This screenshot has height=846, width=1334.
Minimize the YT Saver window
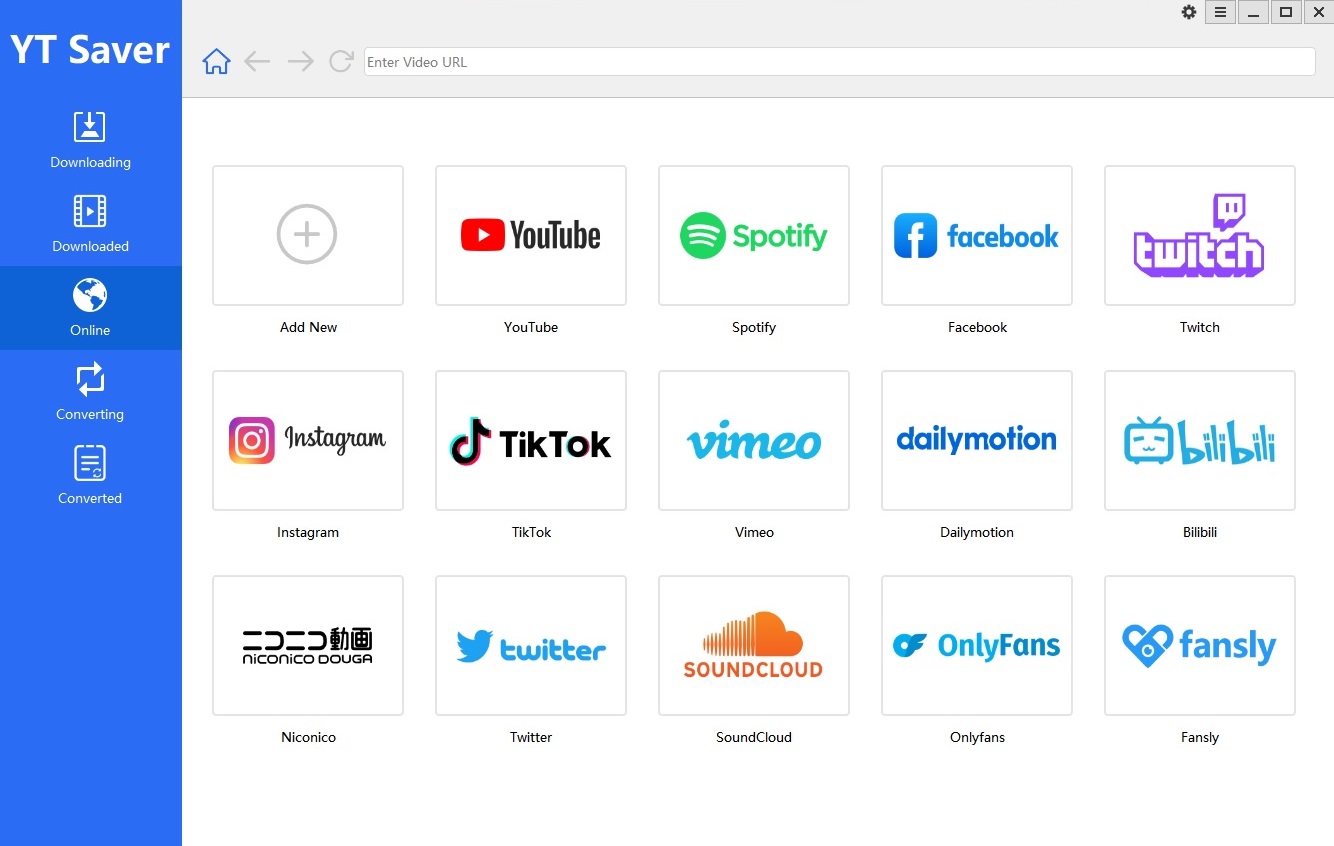pyautogui.click(x=1253, y=12)
